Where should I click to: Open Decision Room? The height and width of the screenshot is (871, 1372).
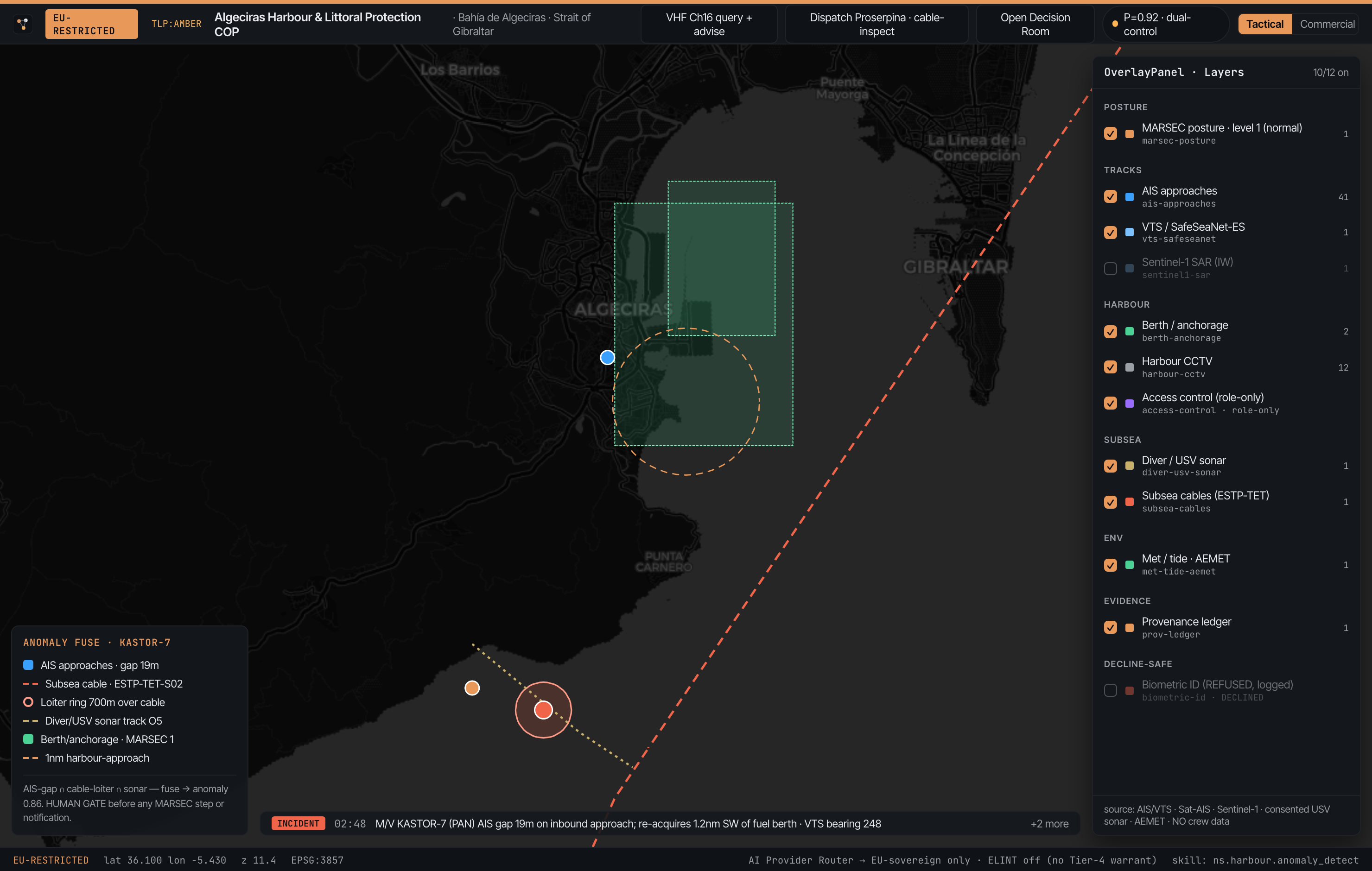[1035, 25]
